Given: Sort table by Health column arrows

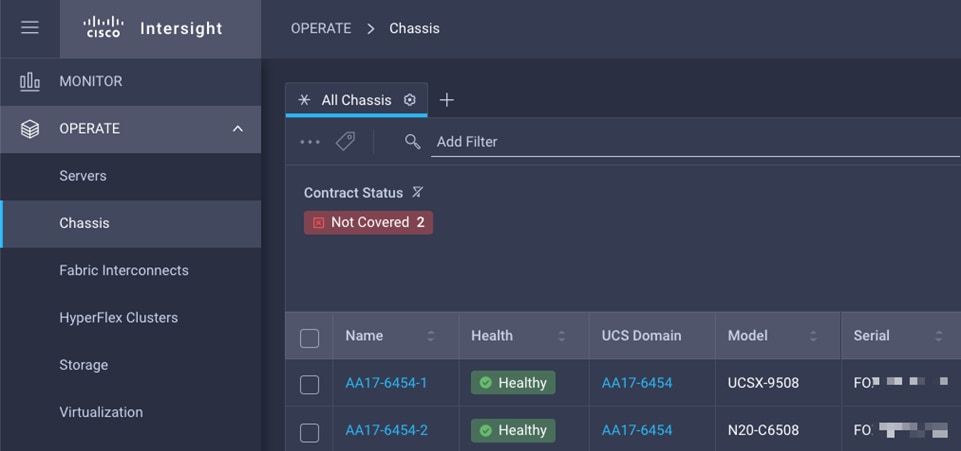Looking at the screenshot, I should [561, 336].
